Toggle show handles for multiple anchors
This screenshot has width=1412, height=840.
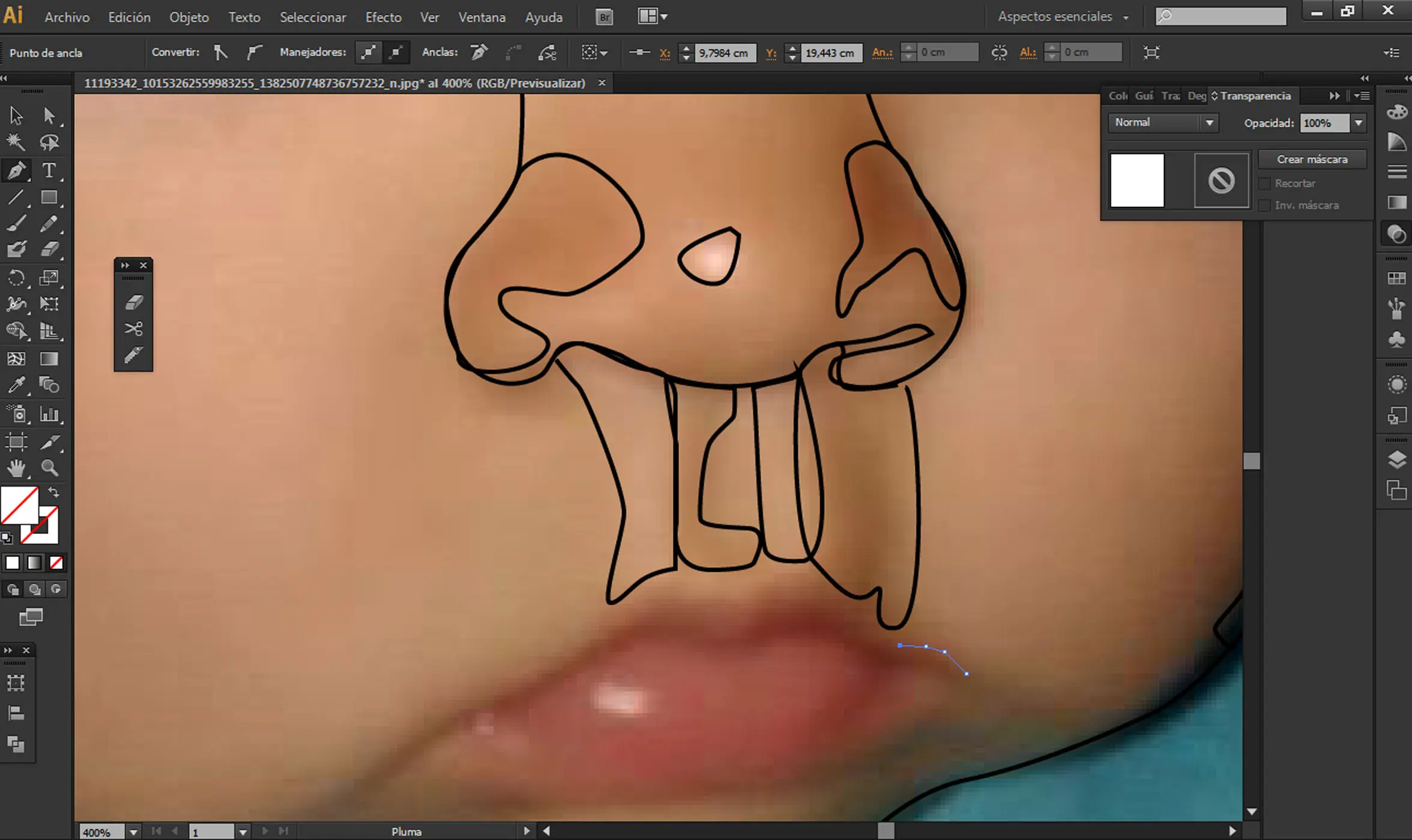point(368,53)
